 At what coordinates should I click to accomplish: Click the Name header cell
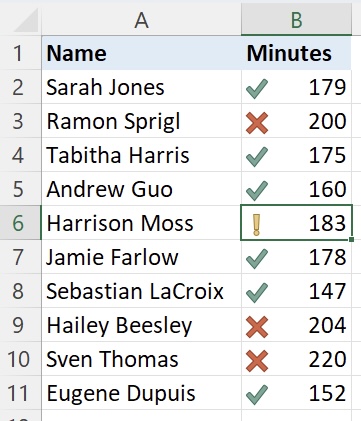click(x=141, y=53)
